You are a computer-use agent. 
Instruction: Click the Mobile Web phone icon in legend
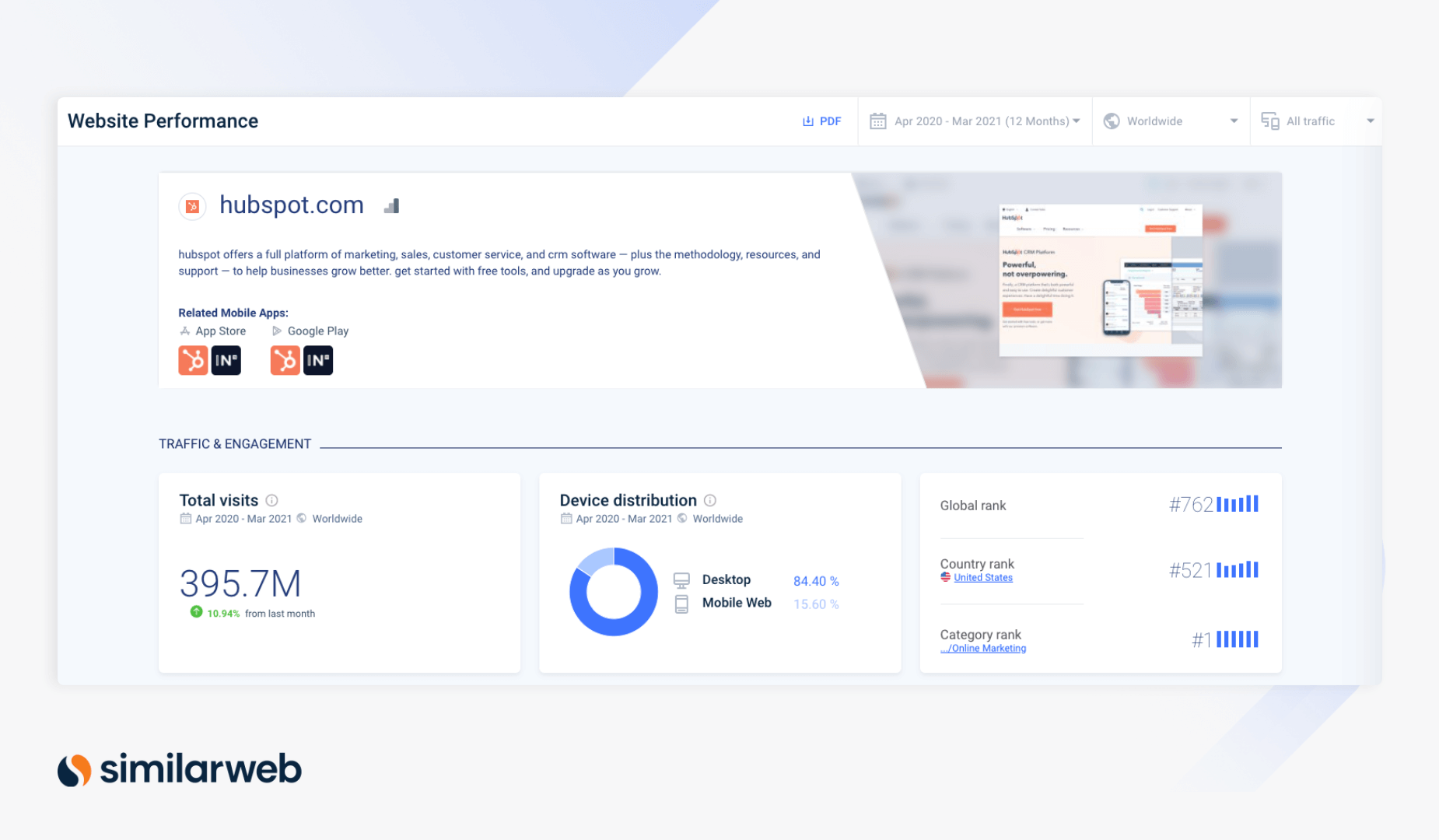681,604
